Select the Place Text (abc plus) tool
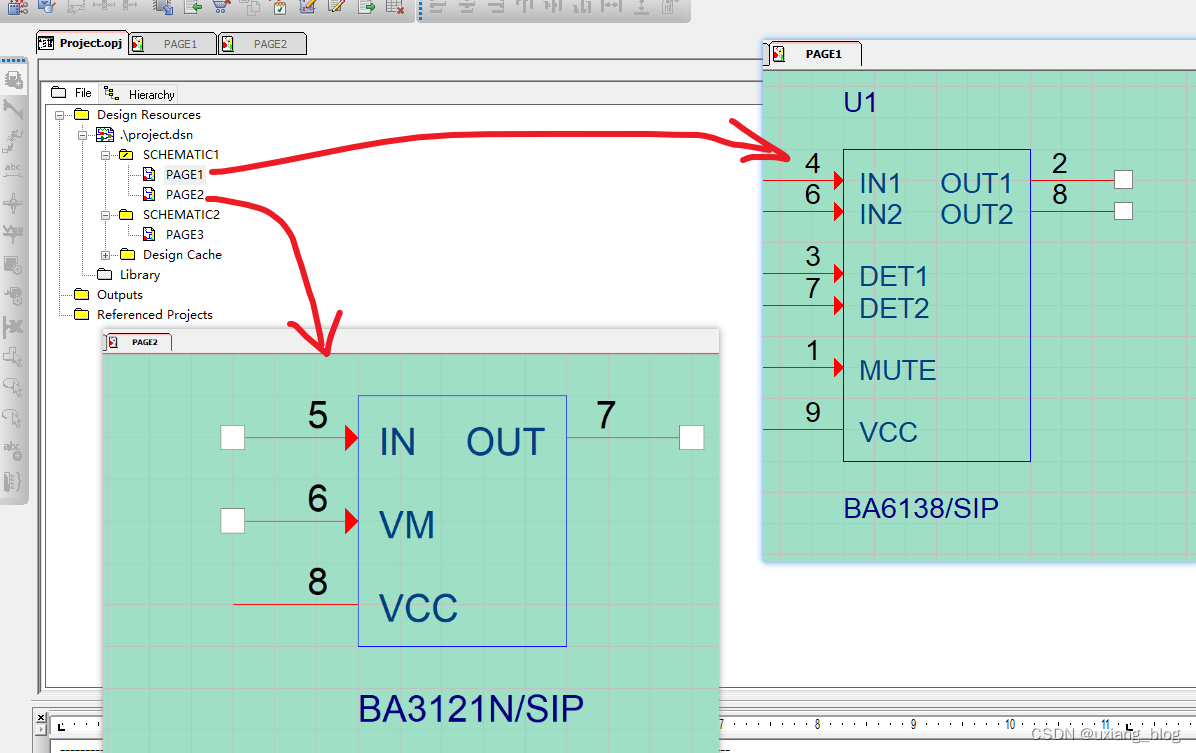Image resolution: width=1196 pixels, height=753 pixels. [13, 450]
